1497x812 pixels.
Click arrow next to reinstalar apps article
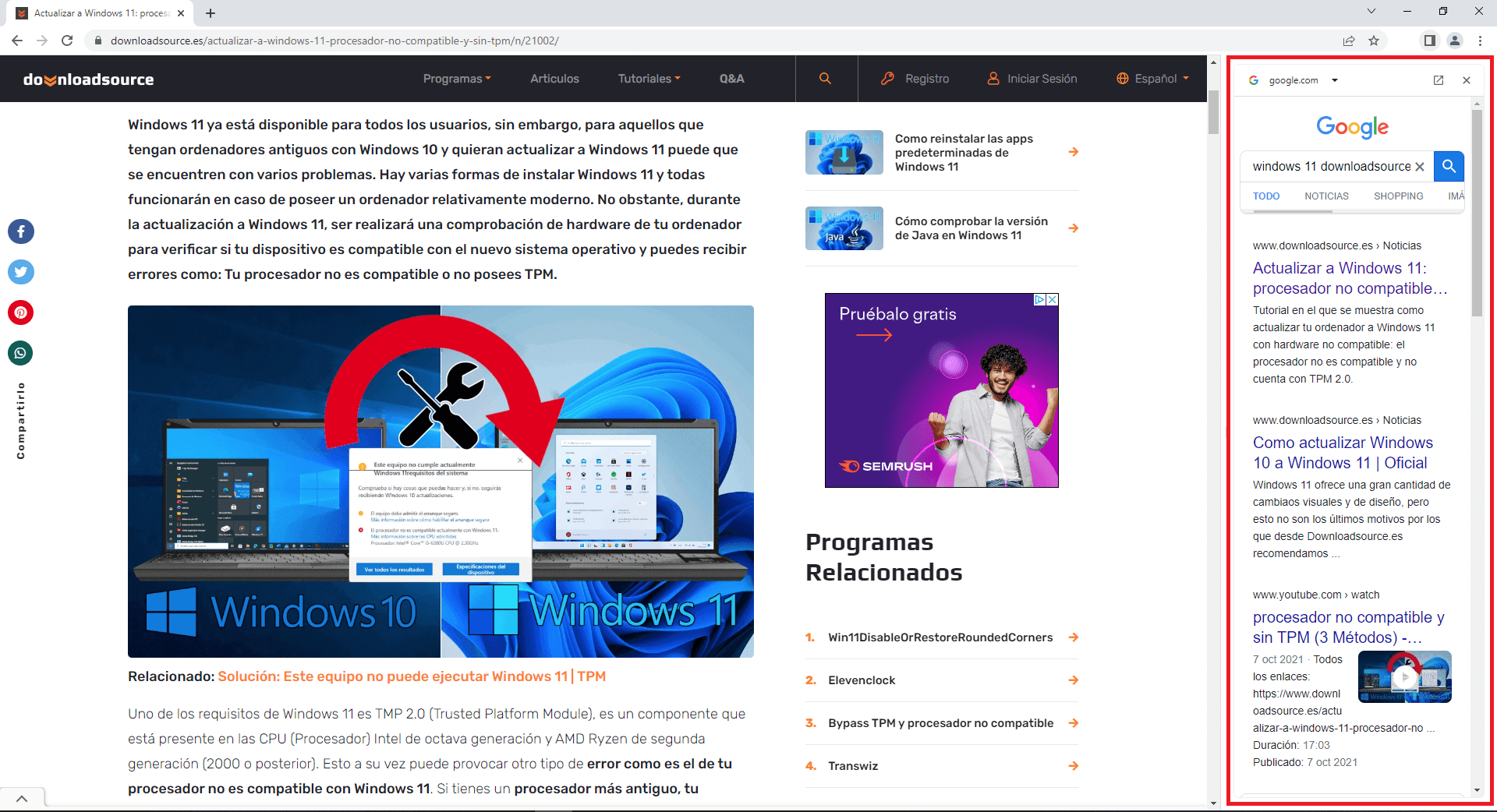click(x=1074, y=152)
